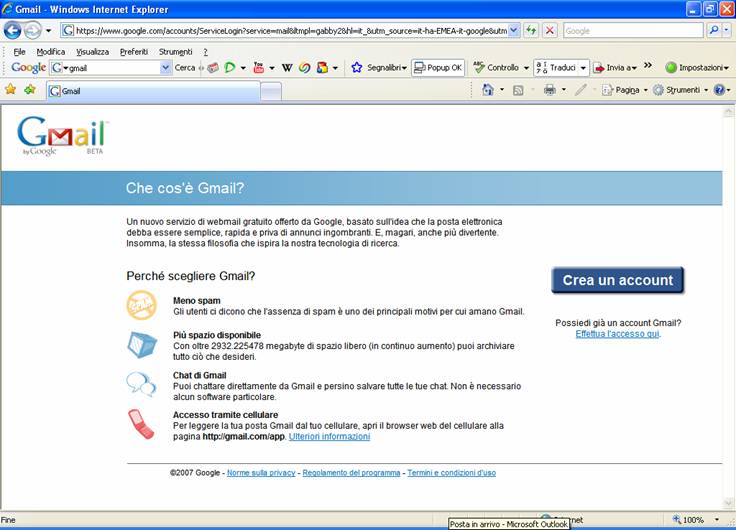Click the colorful gadget toolbar icon

pos(322,68)
